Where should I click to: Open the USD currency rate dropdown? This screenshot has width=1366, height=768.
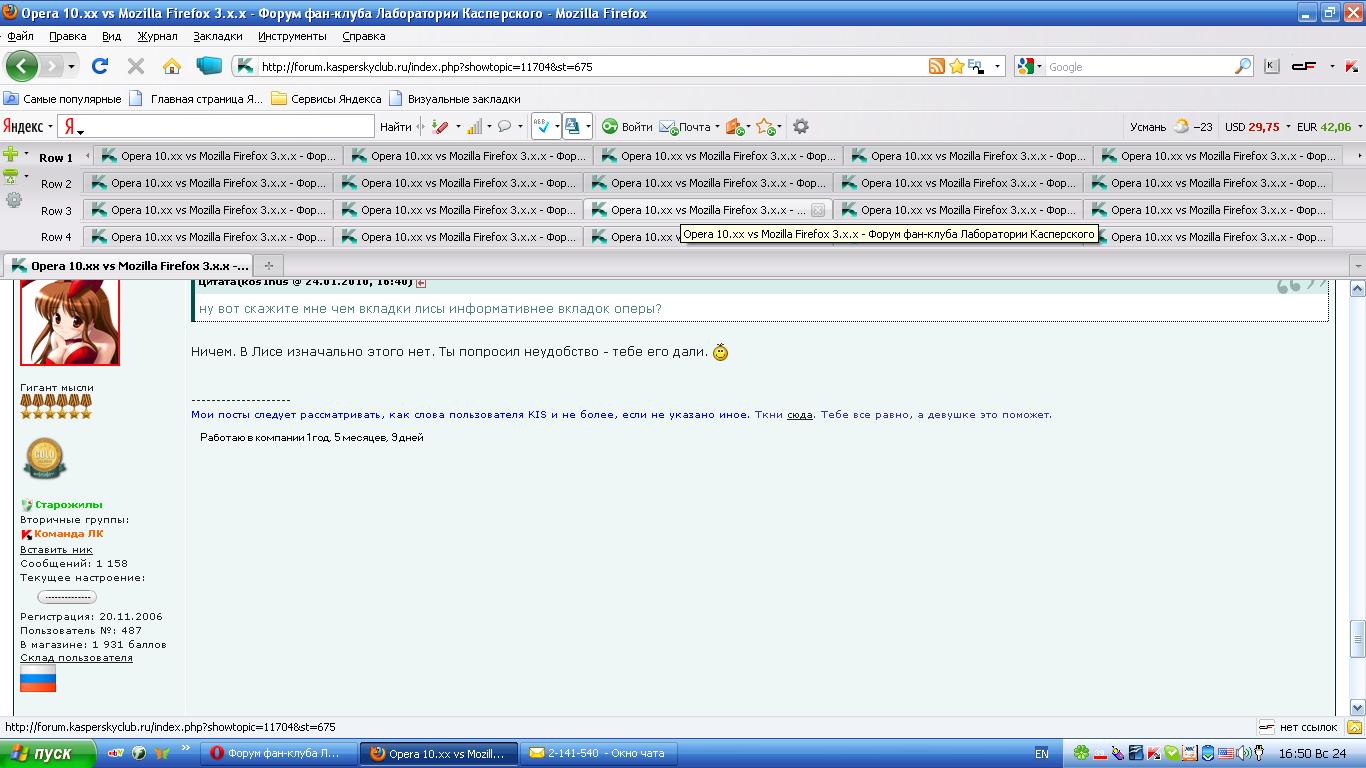click(1288, 127)
